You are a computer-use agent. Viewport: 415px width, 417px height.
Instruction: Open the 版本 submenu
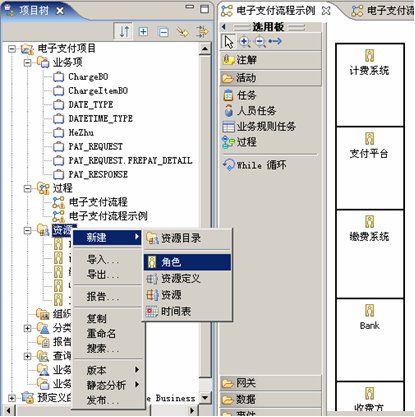pos(107,370)
